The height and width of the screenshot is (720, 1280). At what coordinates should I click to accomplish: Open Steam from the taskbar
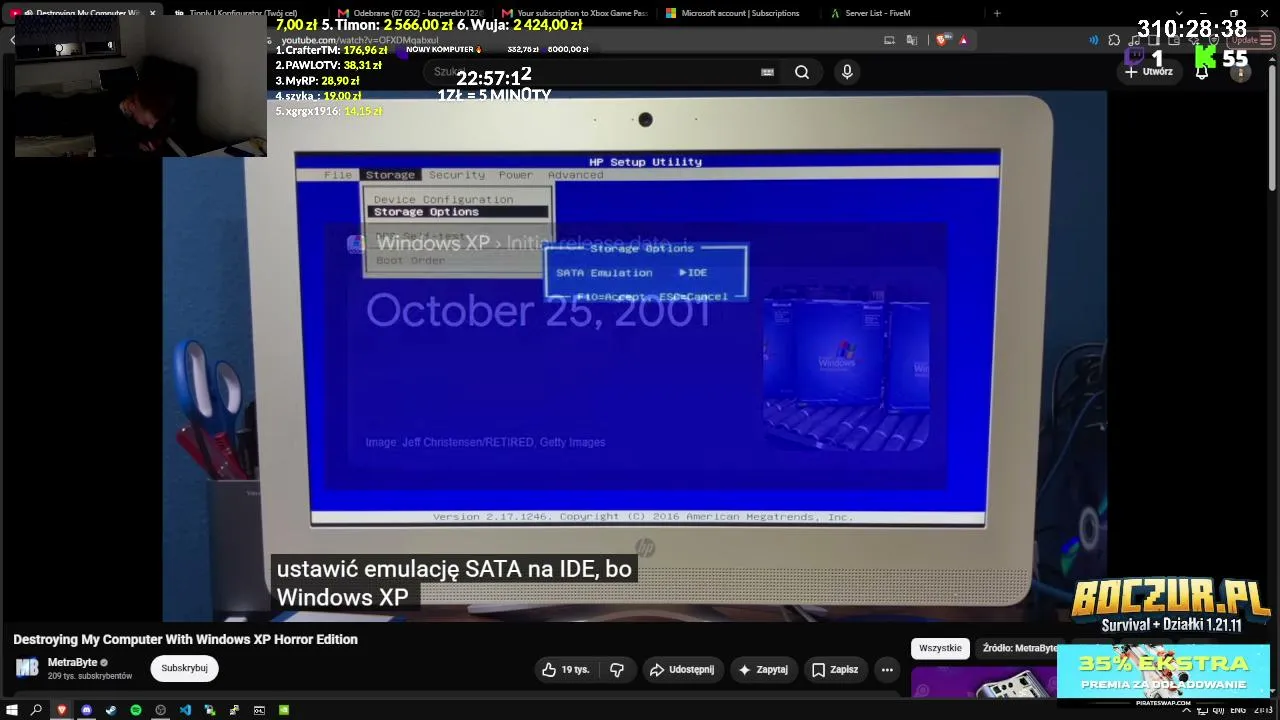[111, 710]
